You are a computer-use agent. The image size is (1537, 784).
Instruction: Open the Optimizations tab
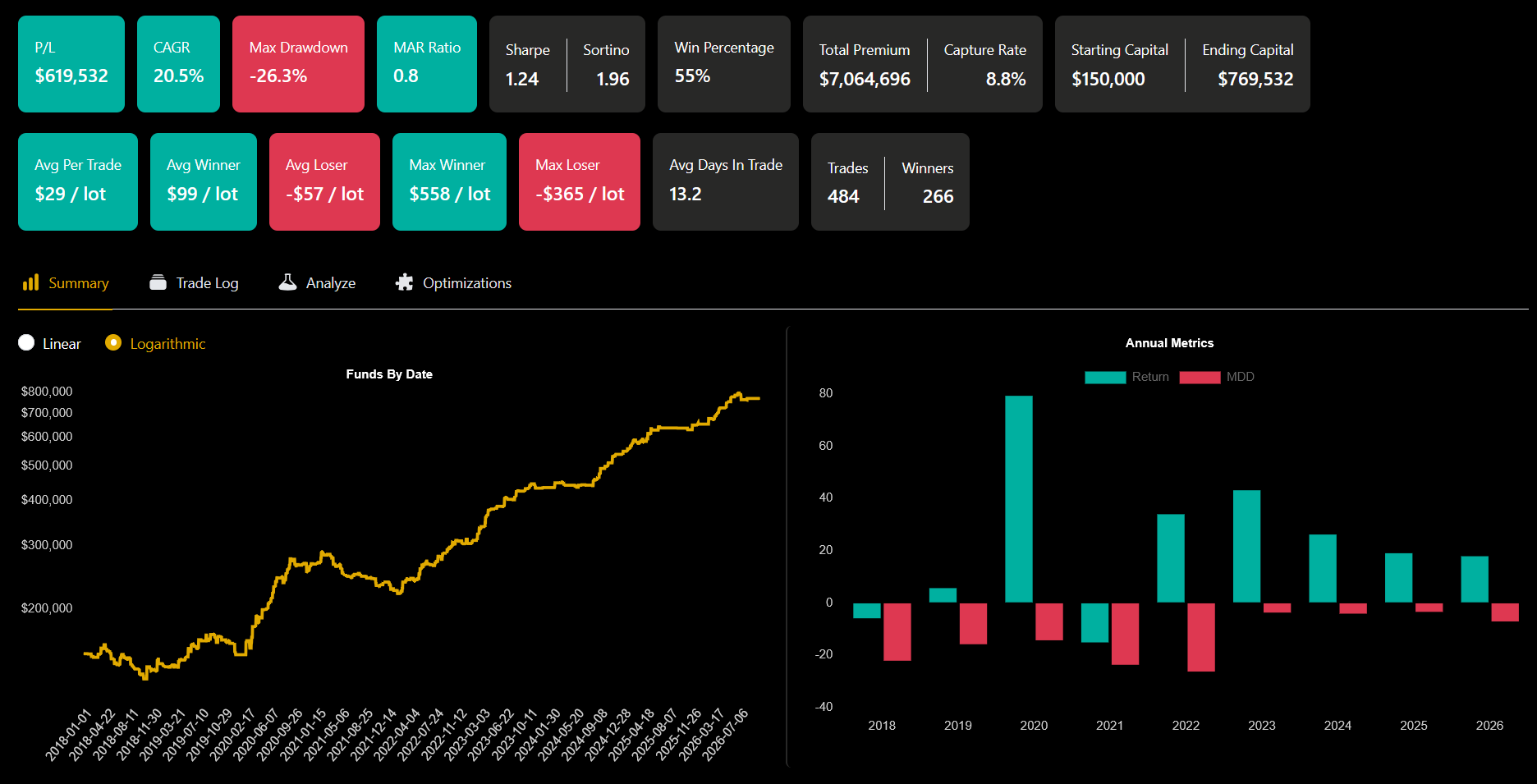click(453, 283)
